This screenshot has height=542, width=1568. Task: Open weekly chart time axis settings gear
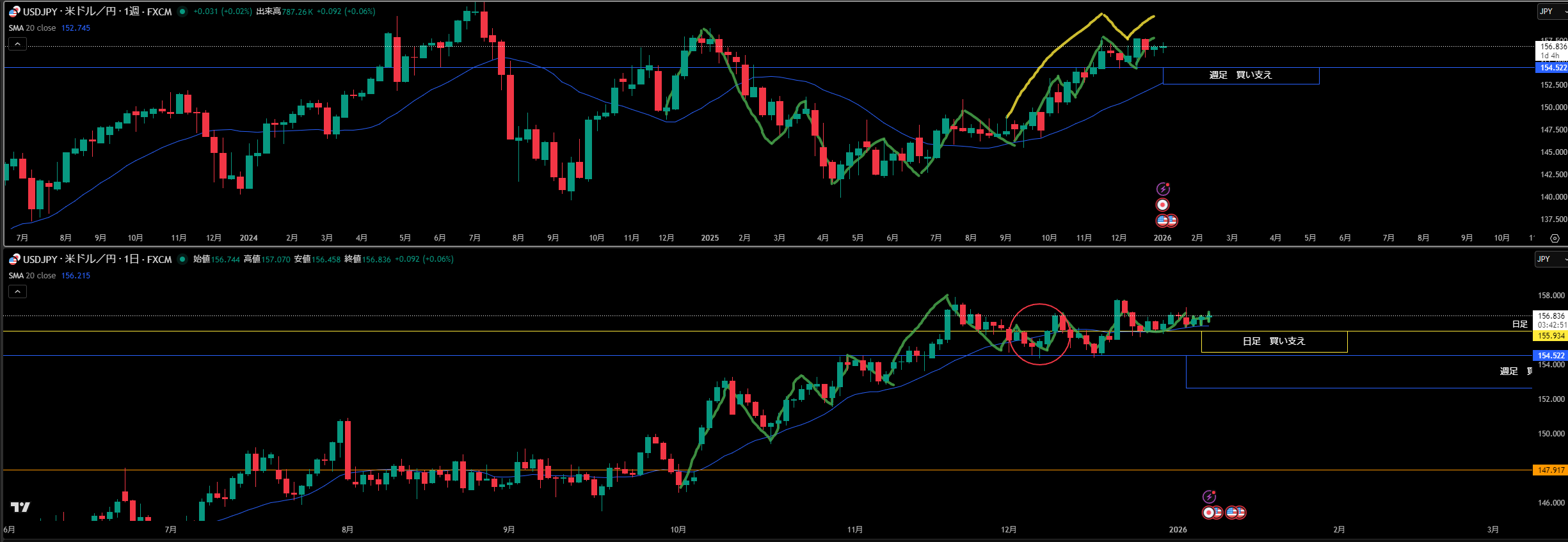tap(1555, 238)
